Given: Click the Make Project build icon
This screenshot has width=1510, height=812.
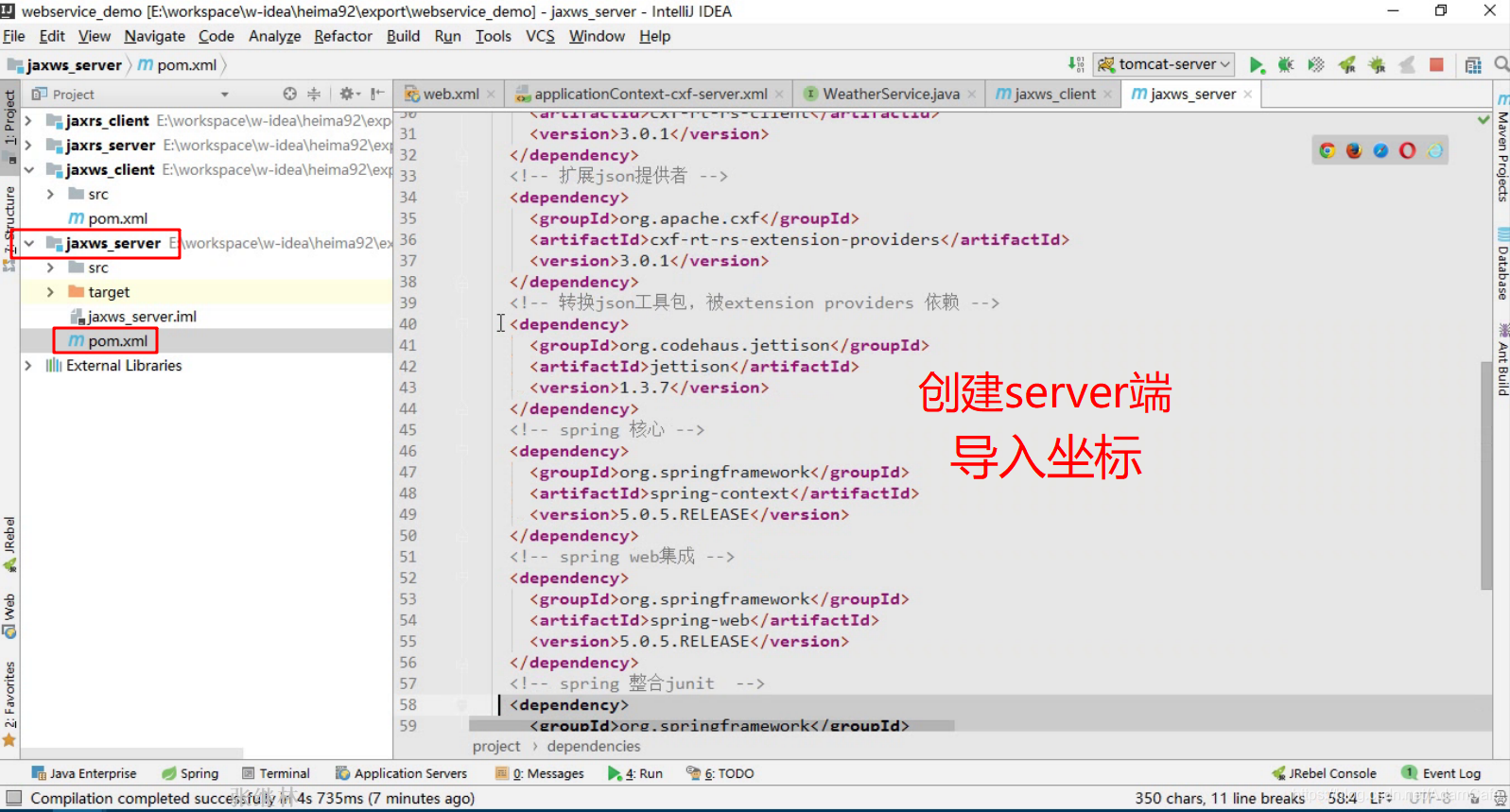Looking at the screenshot, I should pyautogui.click(x=1076, y=64).
